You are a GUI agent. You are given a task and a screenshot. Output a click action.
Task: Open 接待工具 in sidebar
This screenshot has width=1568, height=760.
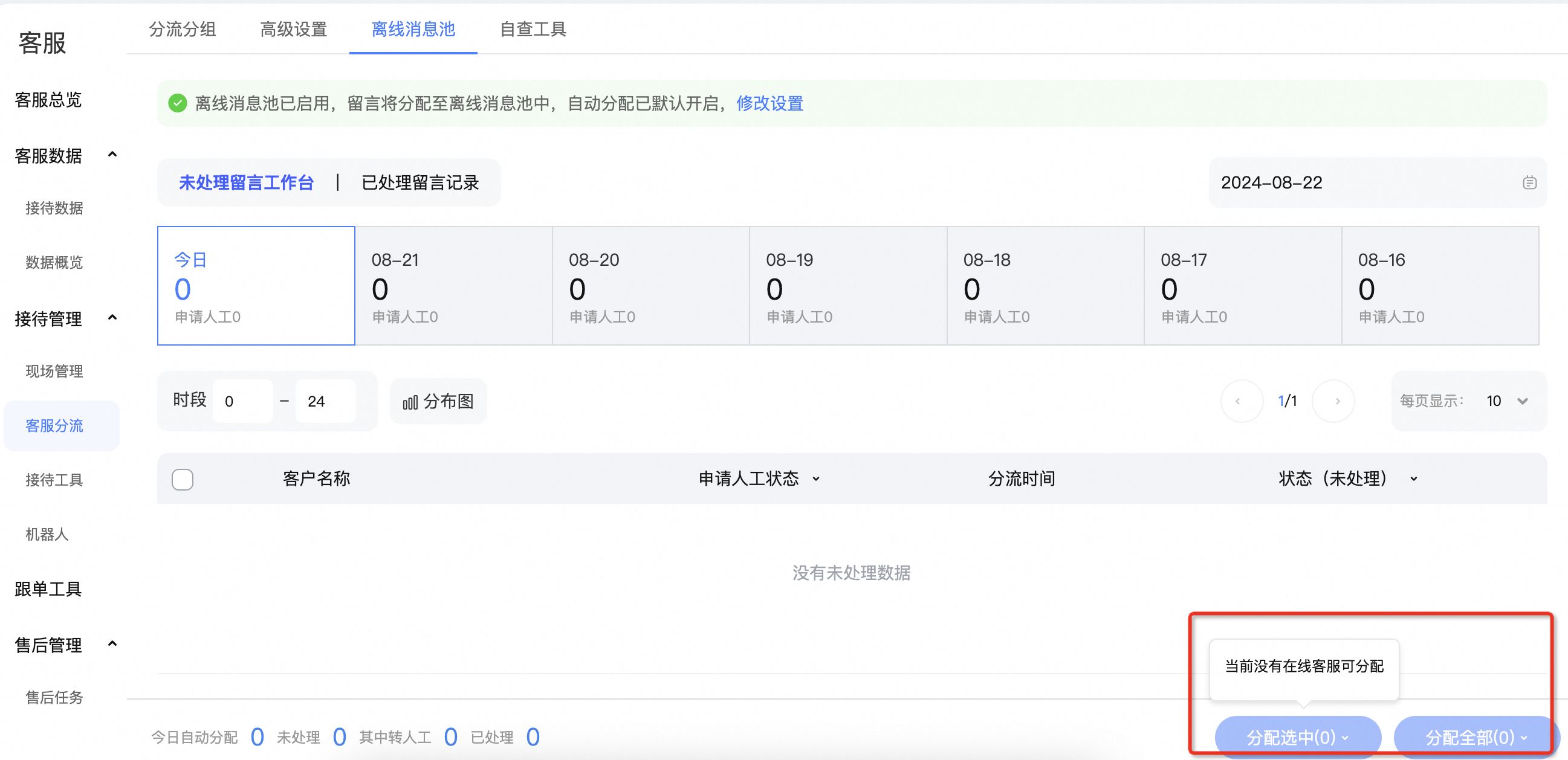(54, 480)
